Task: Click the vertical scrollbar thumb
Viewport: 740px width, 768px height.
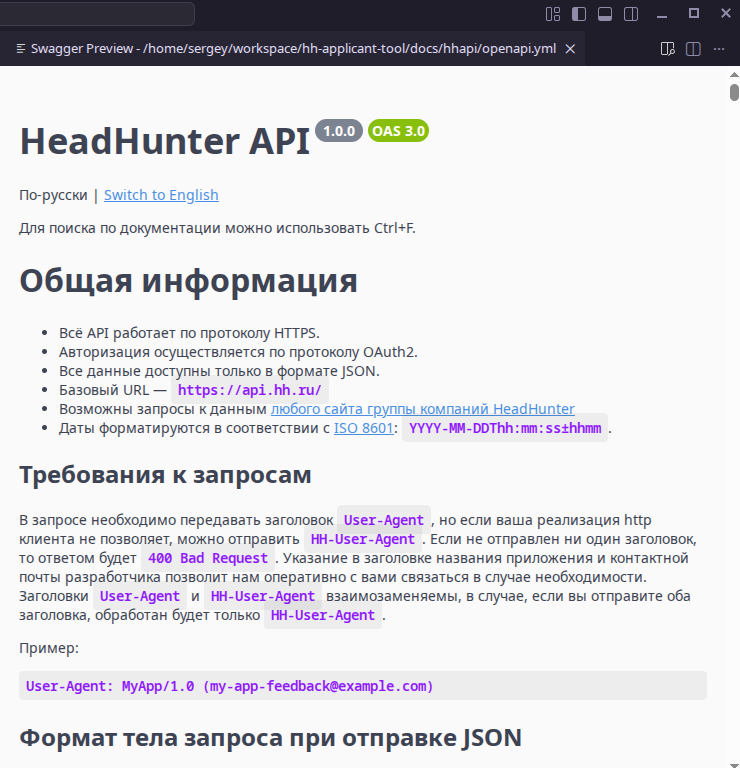Action: pos(734,93)
